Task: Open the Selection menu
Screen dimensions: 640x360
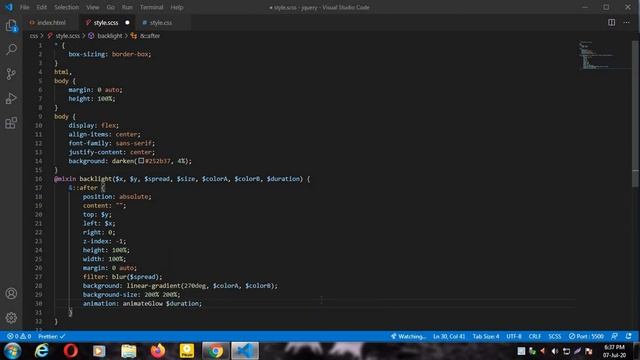Action: [x=67, y=7]
